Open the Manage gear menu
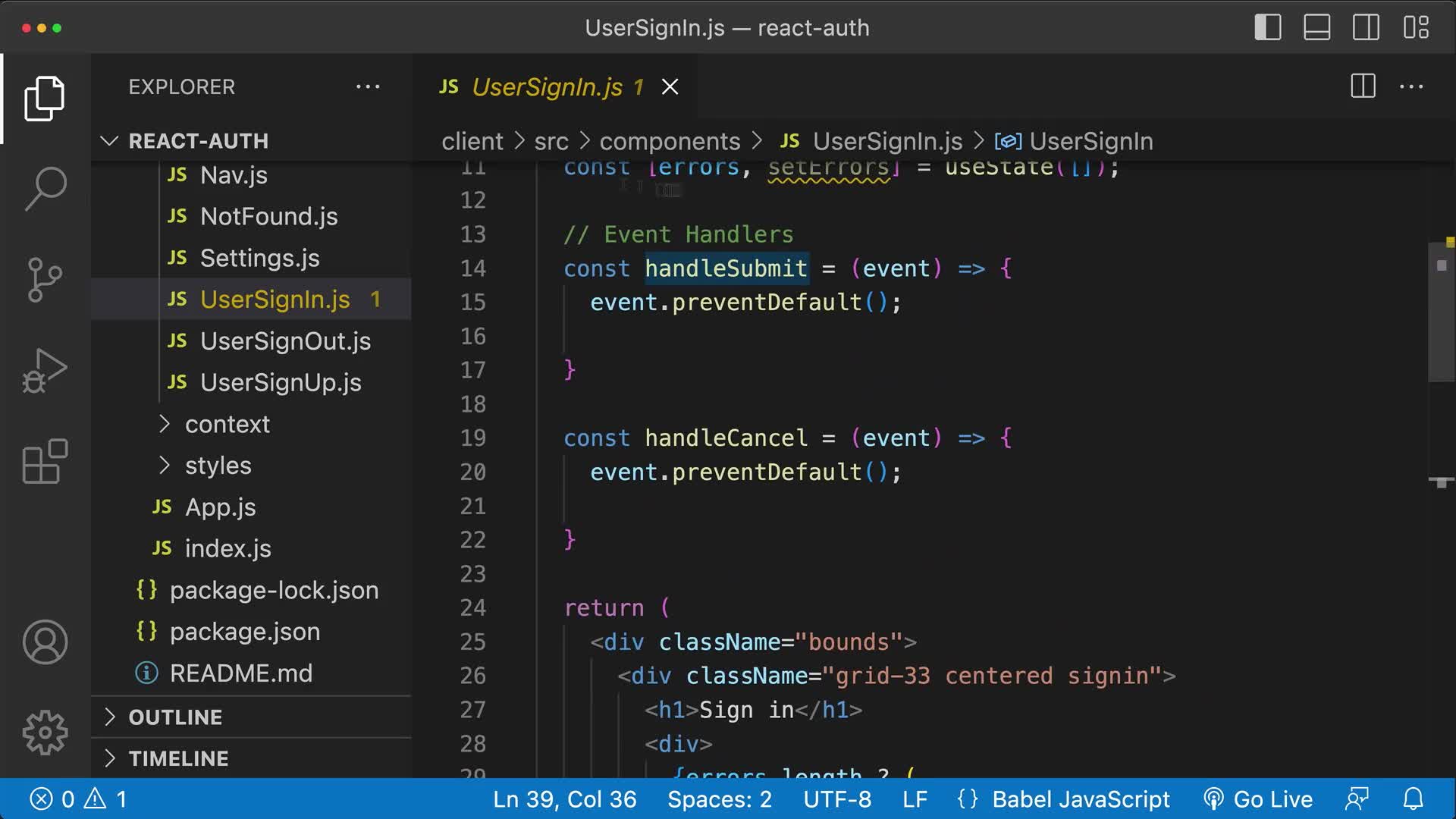 [x=45, y=732]
